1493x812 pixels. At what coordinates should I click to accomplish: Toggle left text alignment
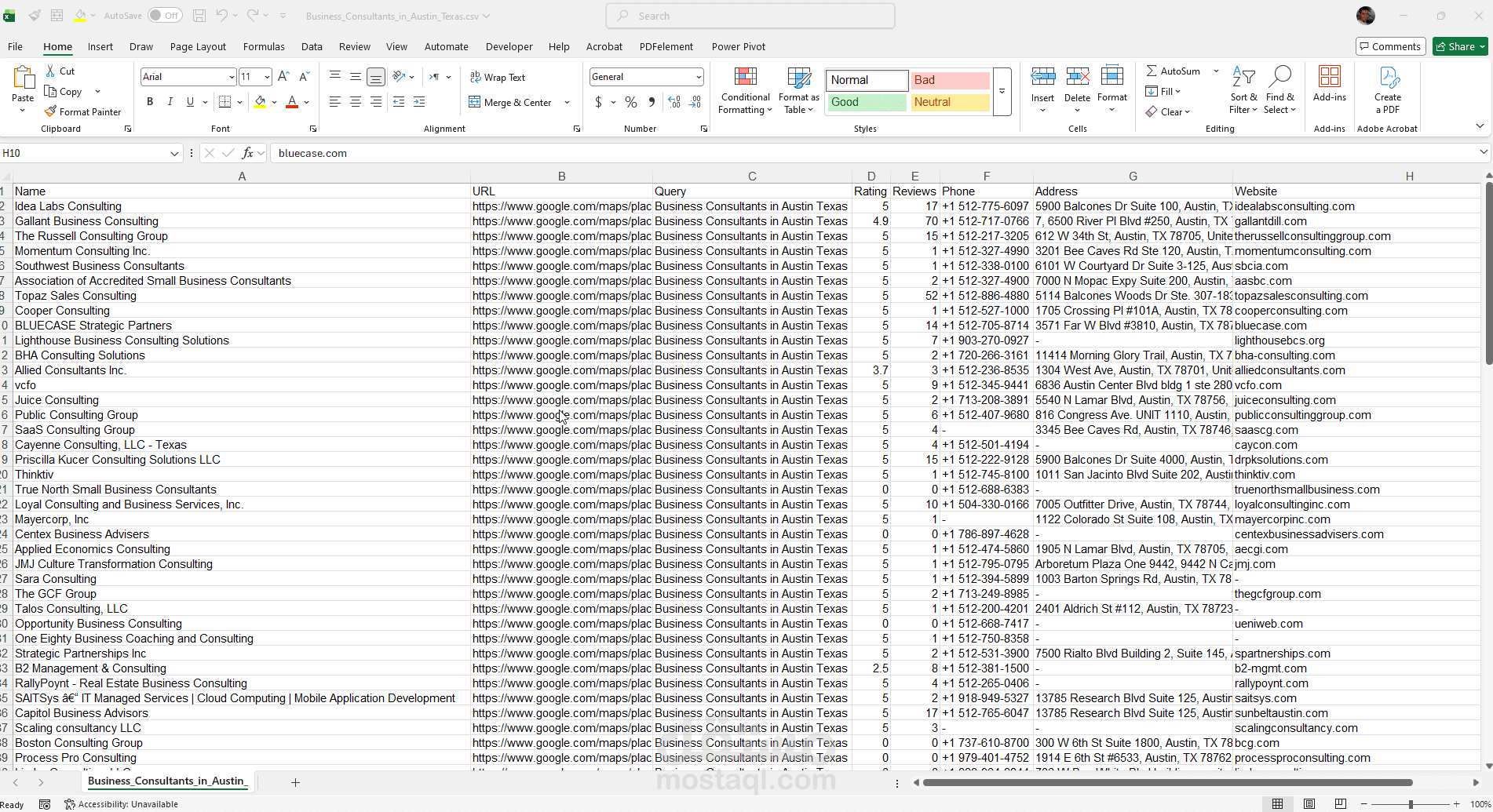(x=335, y=102)
